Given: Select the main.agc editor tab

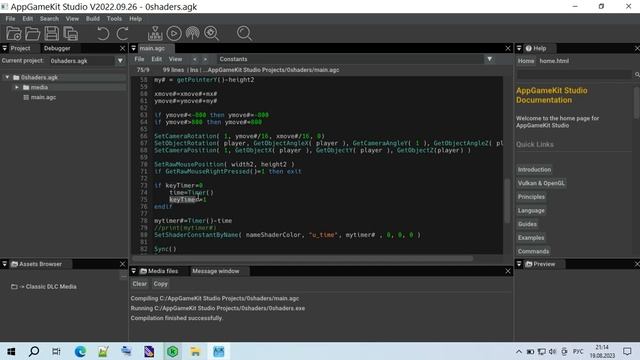Looking at the screenshot, I should tap(152, 48).
